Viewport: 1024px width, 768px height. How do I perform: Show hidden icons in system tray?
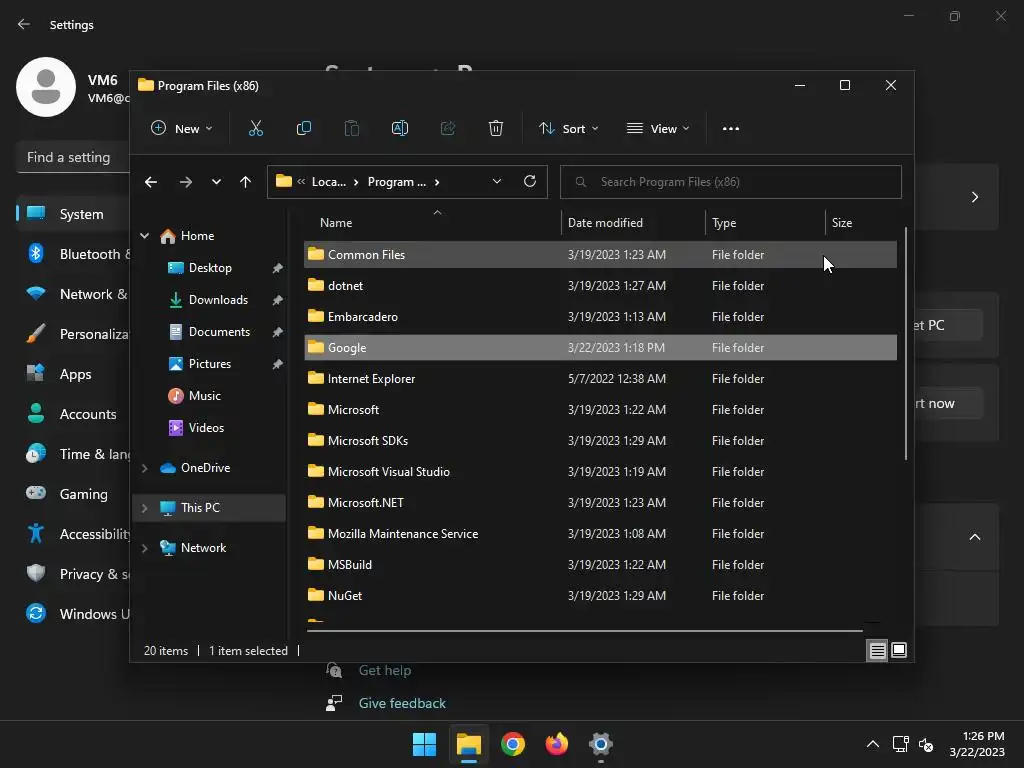point(872,744)
